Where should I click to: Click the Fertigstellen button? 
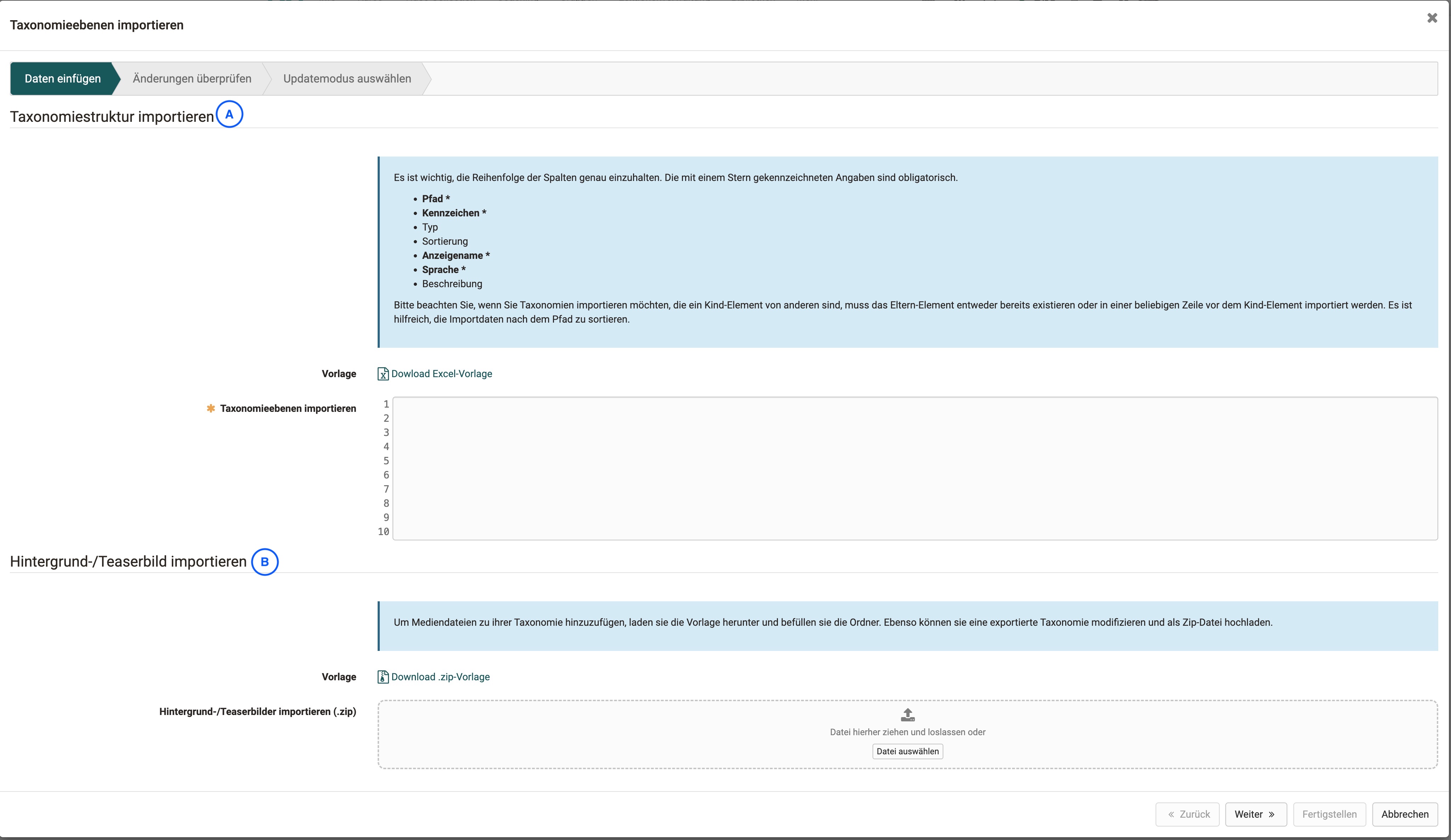pyautogui.click(x=1329, y=814)
